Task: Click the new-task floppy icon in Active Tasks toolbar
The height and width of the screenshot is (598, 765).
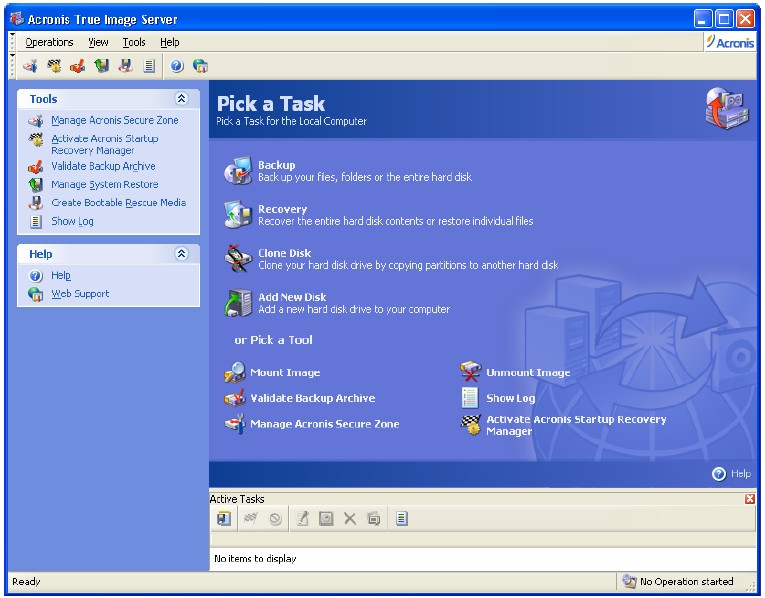Action: [x=224, y=518]
